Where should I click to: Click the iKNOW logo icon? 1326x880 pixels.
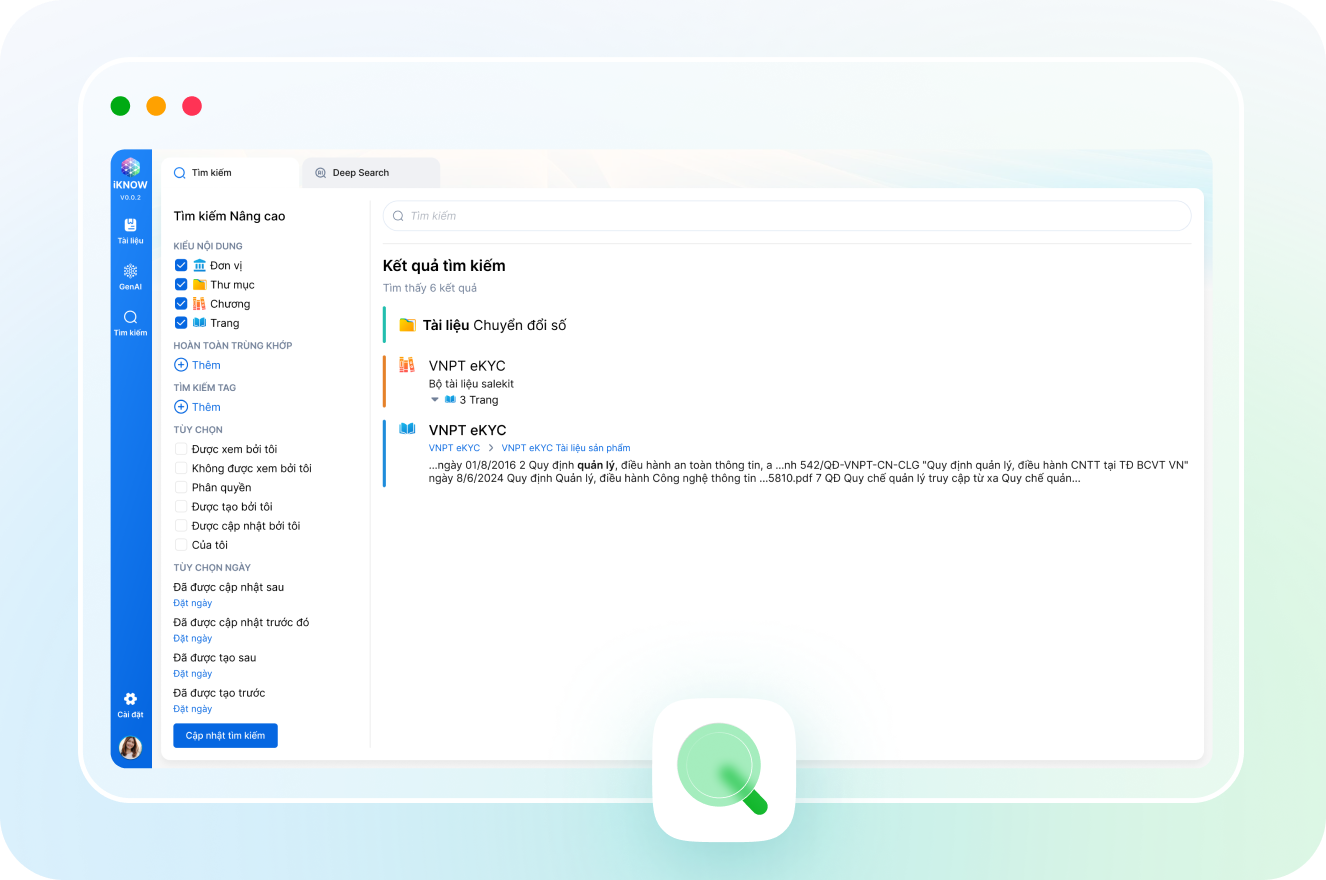pos(130,168)
